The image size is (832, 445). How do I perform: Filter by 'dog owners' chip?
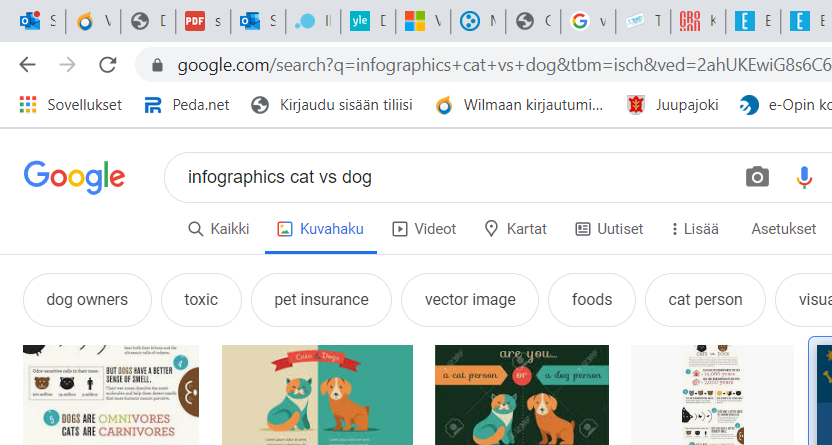pyautogui.click(x=87, y=300)
